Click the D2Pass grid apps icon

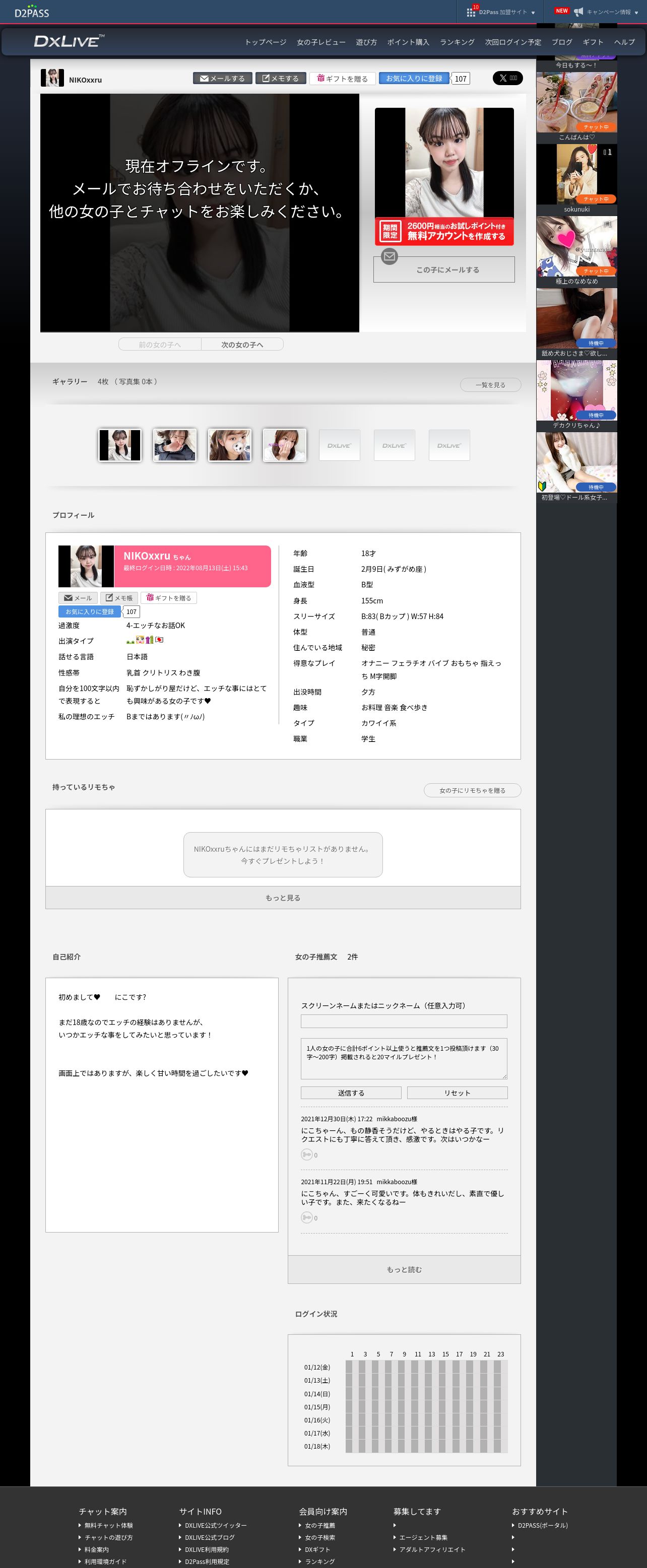(x=471, y=12)
